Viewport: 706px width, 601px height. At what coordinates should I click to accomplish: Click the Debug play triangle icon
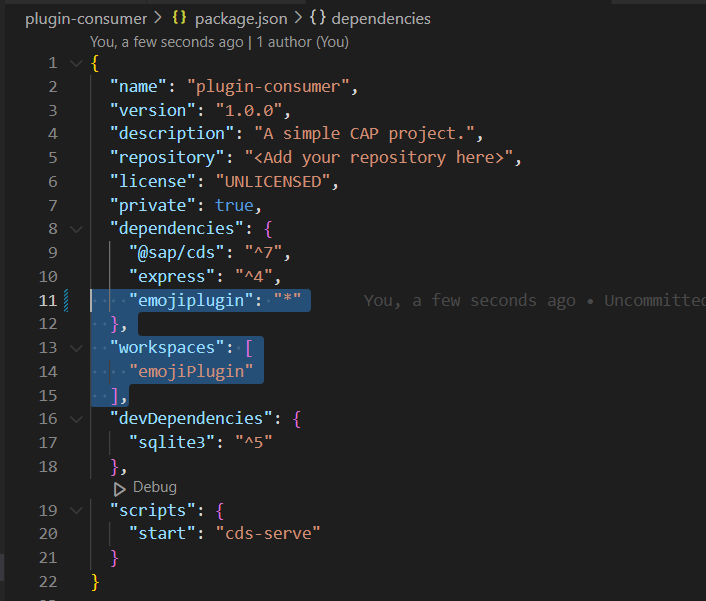[119, 489]
